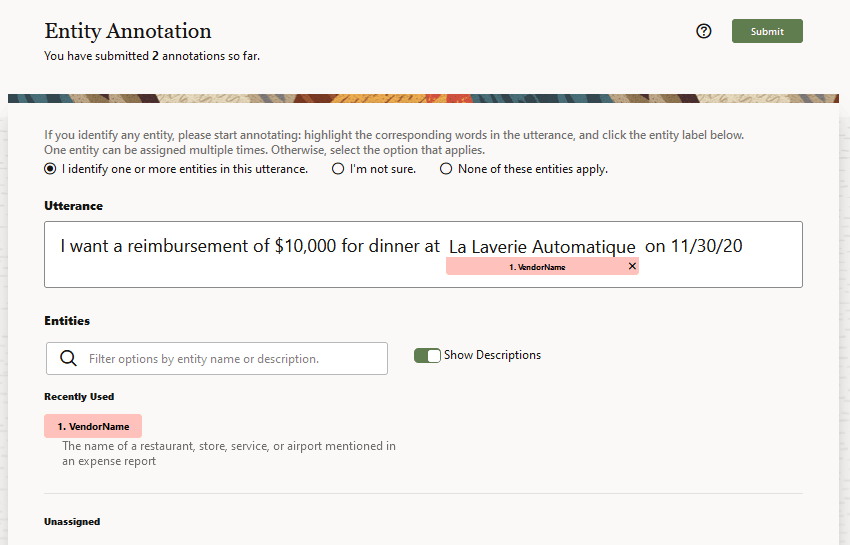Click the "$10,000" amount in the utterance
The image size is (850, 545).
[305, 246]
